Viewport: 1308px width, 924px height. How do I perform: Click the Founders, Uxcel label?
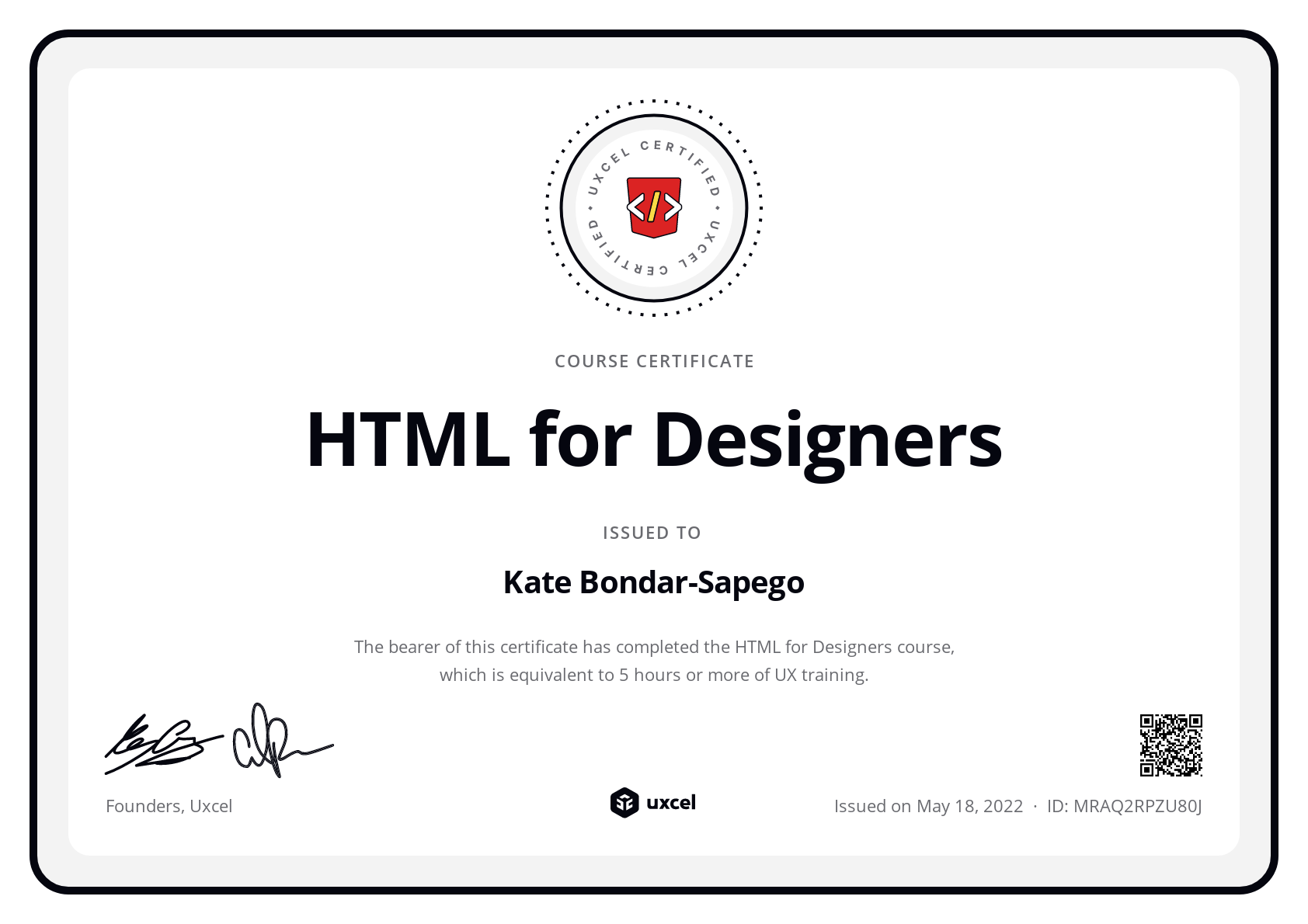click(169, 806)
